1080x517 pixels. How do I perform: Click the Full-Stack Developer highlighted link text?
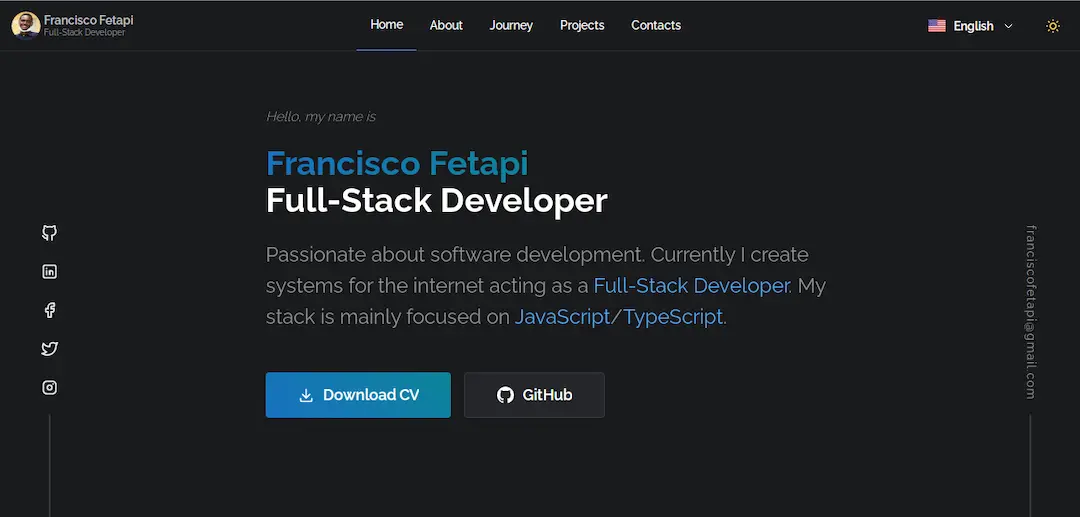692,286
